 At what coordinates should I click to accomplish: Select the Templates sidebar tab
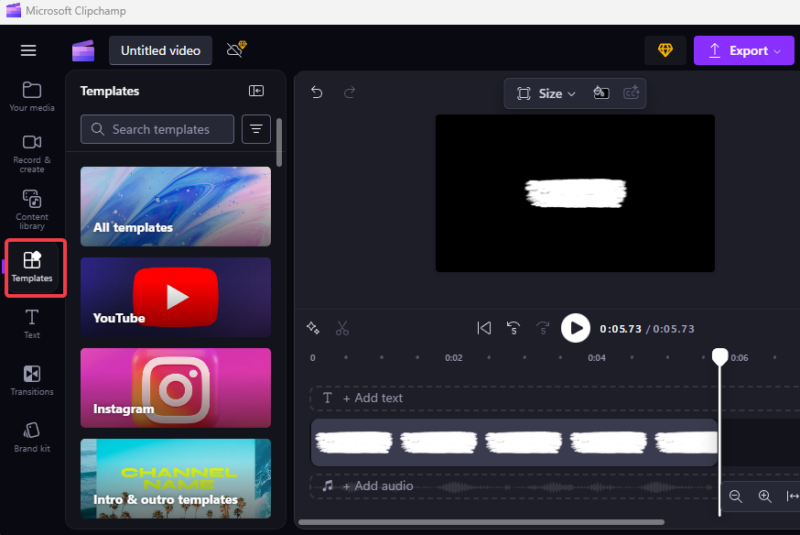pos(32,267)
